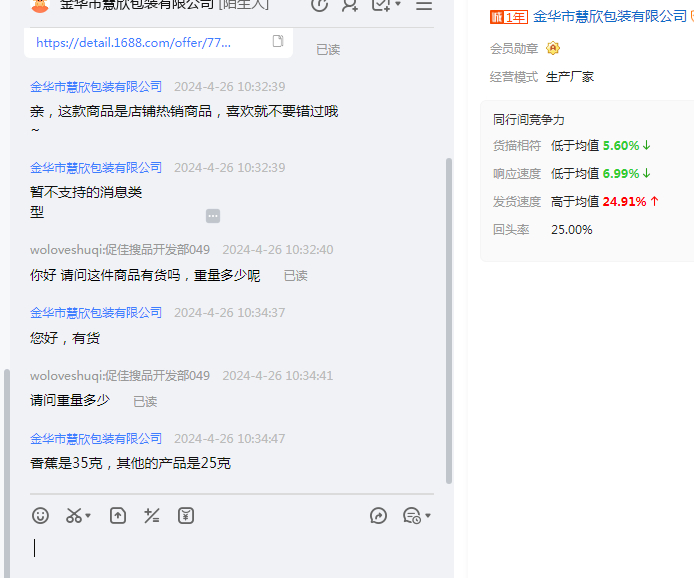Viewport: 694px width, 578px height.
Task: Click the chat message scrollbar
Action: click(449, 321)
